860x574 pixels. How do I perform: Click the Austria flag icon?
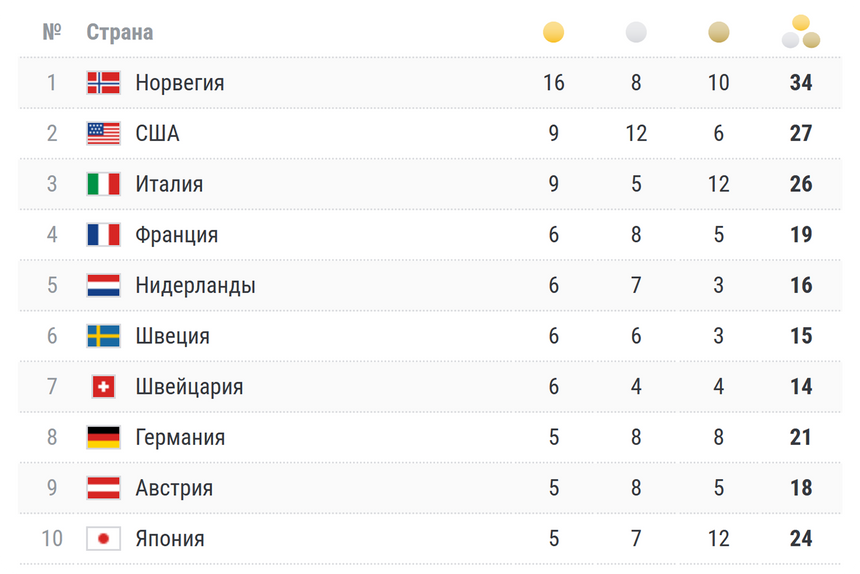click(103, 488)
